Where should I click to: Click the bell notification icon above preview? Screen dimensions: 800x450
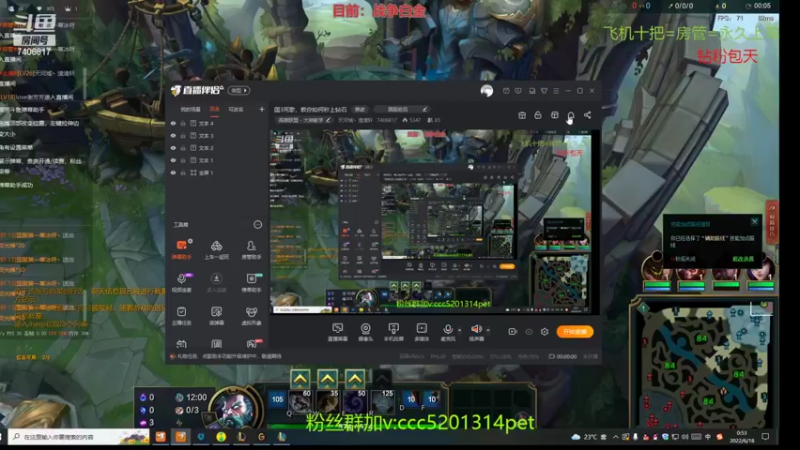coord(571,115)
